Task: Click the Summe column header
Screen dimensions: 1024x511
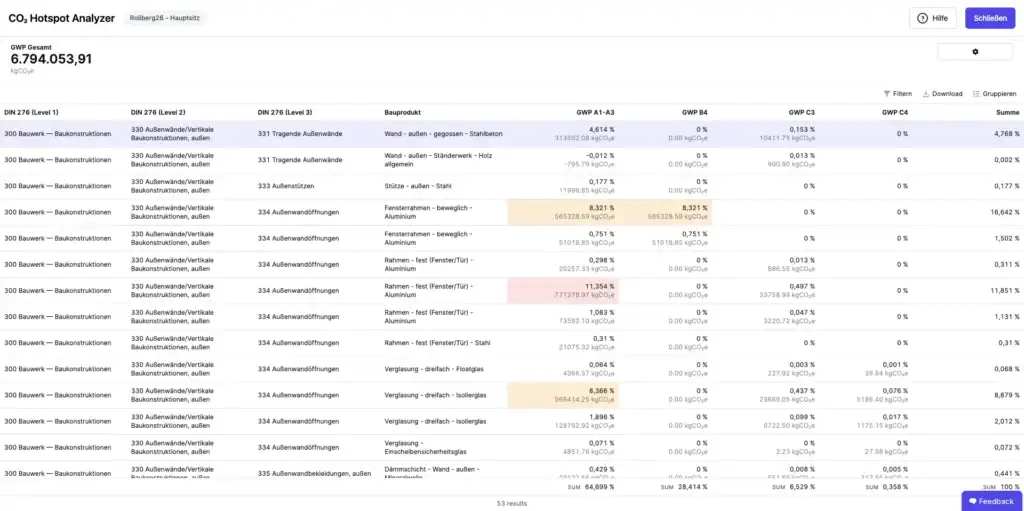Action: pyautogui.click(x=1007, y=112)
